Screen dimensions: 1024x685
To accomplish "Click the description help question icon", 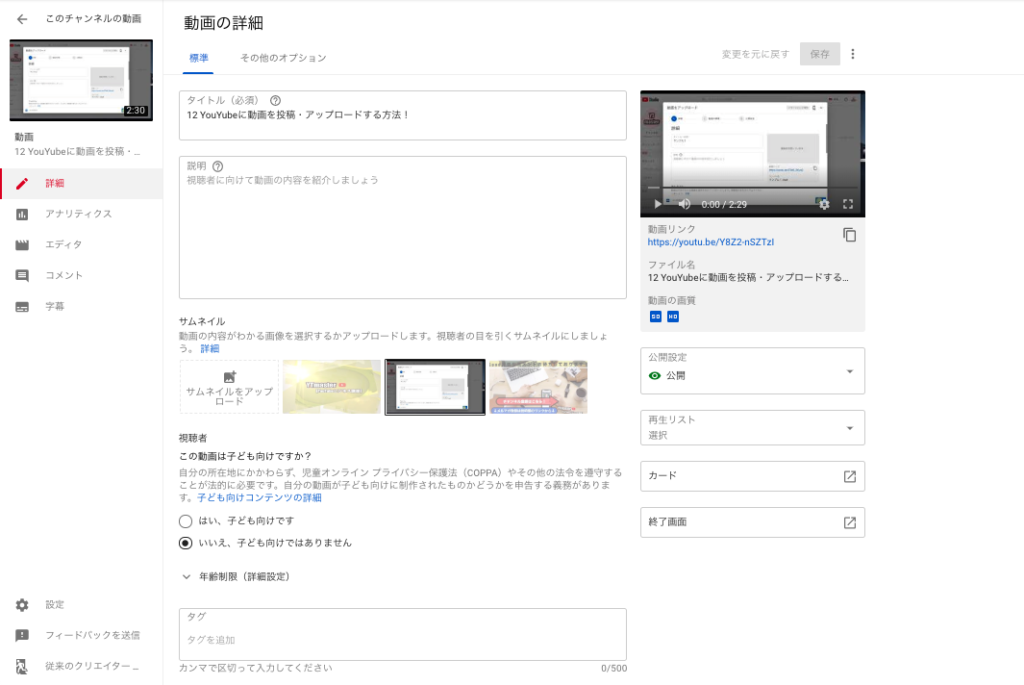I will tap(217, 166).
